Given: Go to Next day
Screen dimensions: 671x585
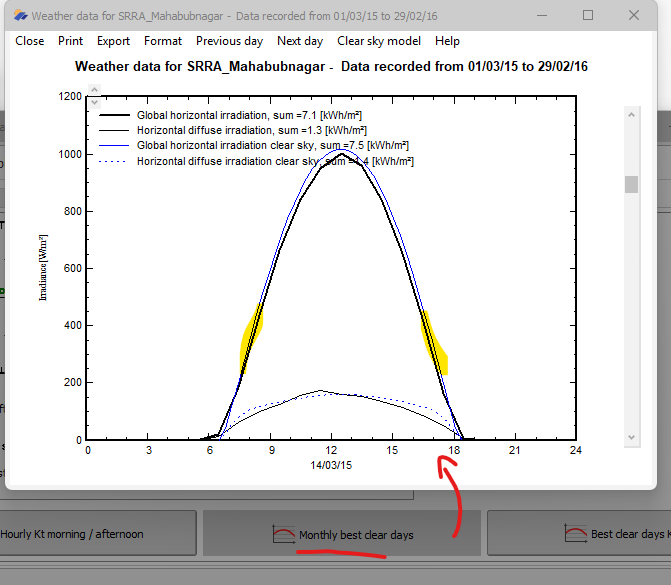Looking at the screenshot, I should (300, 41).
